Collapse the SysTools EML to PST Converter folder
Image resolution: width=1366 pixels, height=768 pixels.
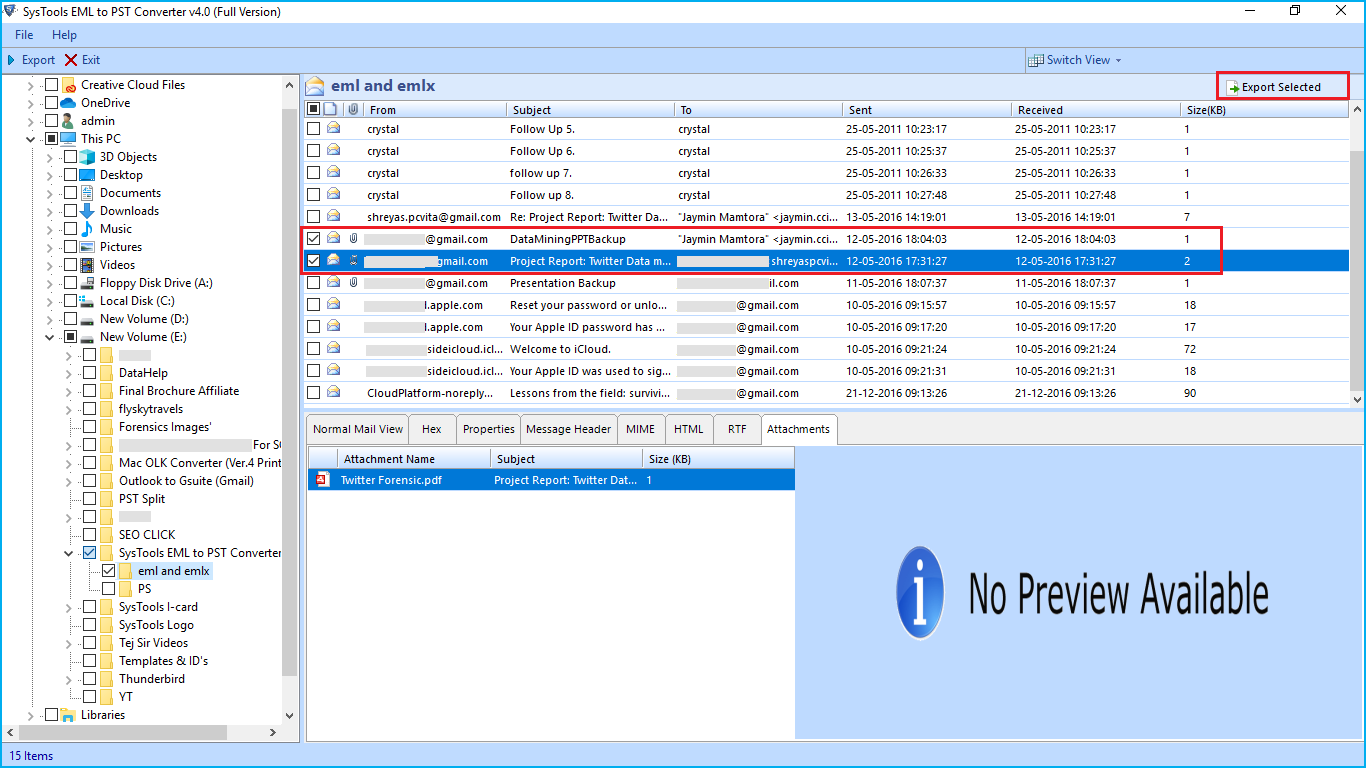point(69,553)
